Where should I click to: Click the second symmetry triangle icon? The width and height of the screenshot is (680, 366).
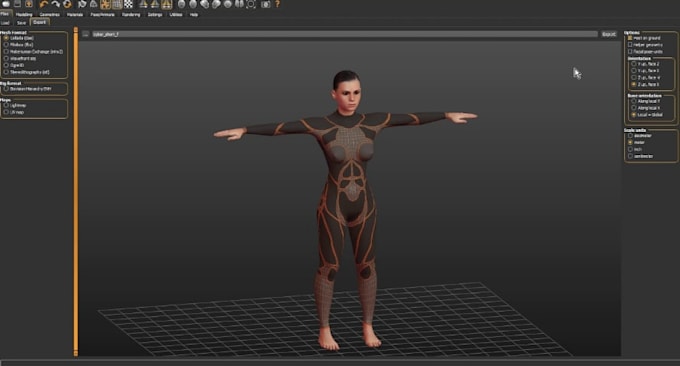[x=154, y=4]
